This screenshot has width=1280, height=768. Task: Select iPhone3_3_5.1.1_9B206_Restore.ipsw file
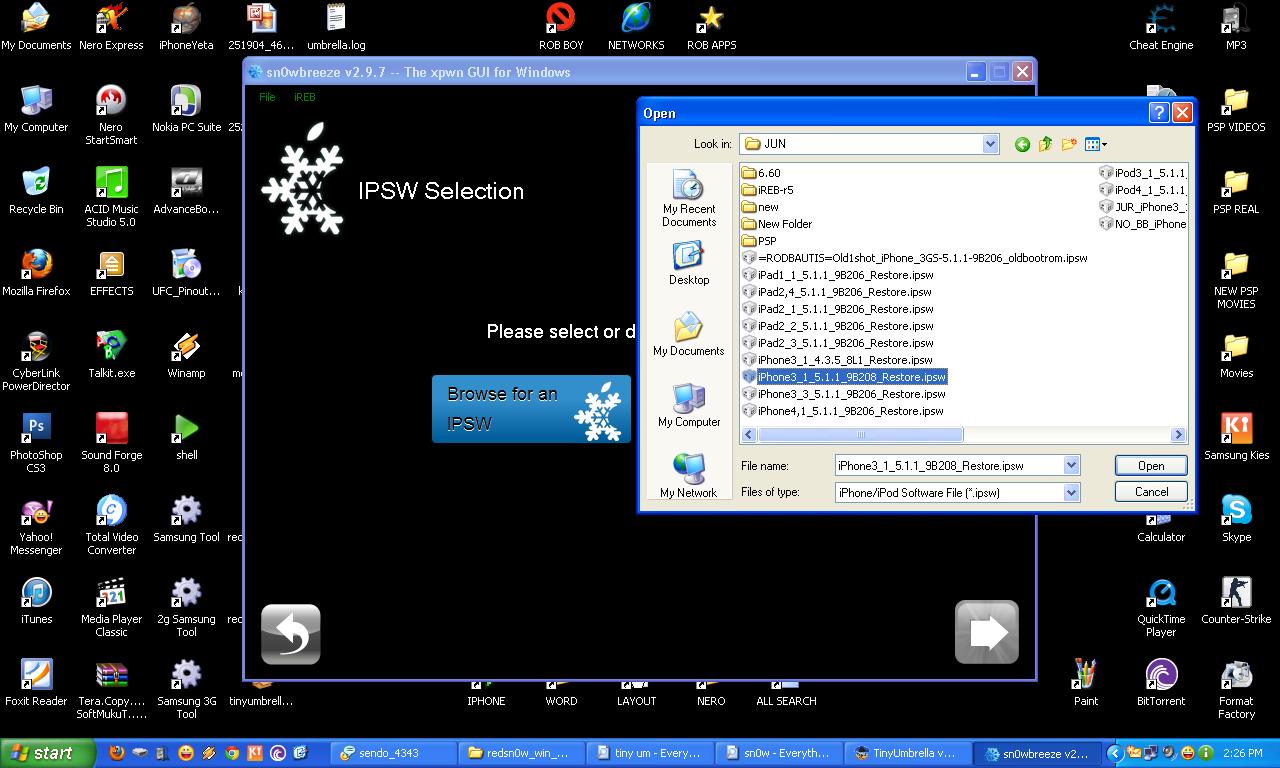pos(844,394)
